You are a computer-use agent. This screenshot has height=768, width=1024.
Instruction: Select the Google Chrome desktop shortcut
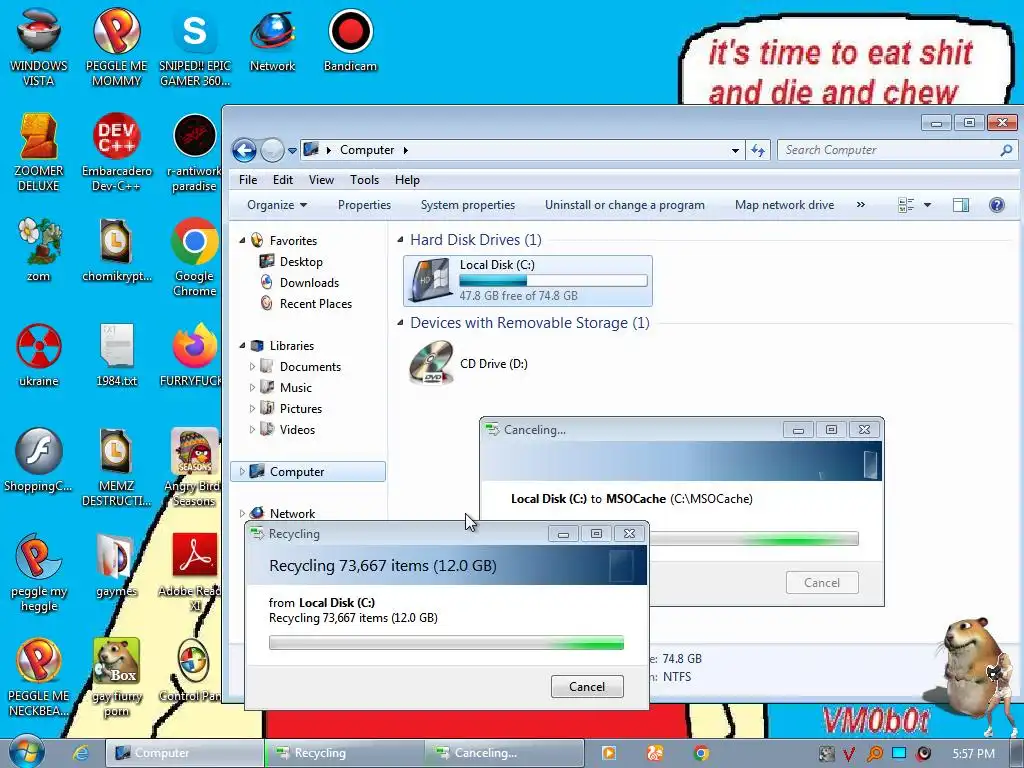tap(195, 257)
